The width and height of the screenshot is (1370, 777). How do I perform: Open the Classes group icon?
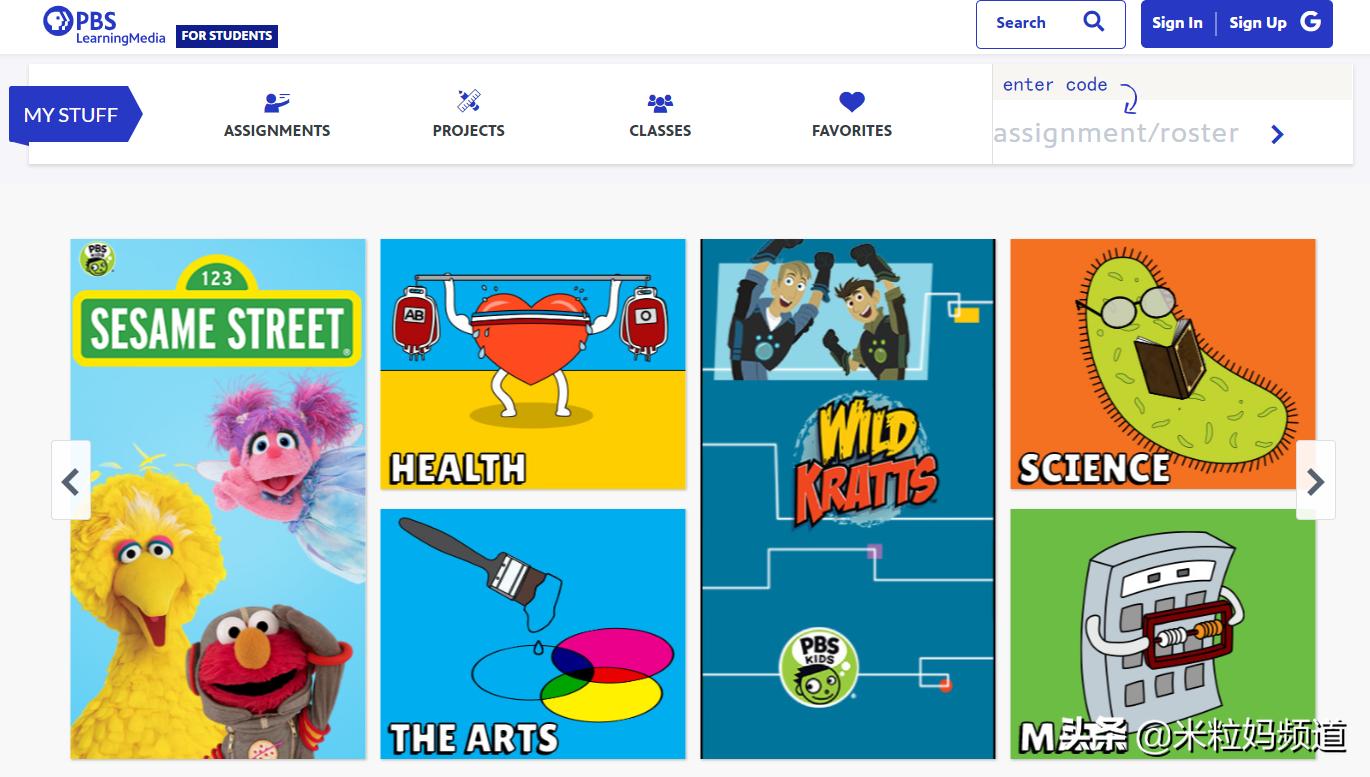660,102
